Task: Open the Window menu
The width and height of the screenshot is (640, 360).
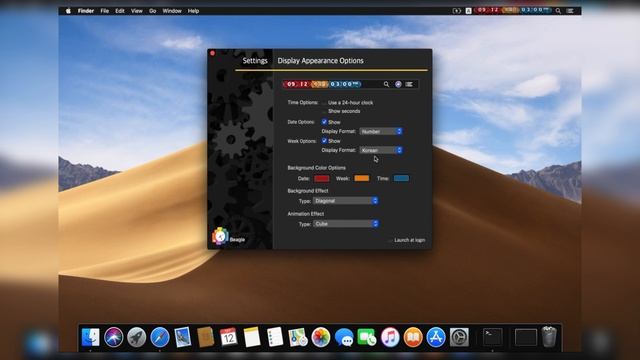Action: (x=172, y=11)
